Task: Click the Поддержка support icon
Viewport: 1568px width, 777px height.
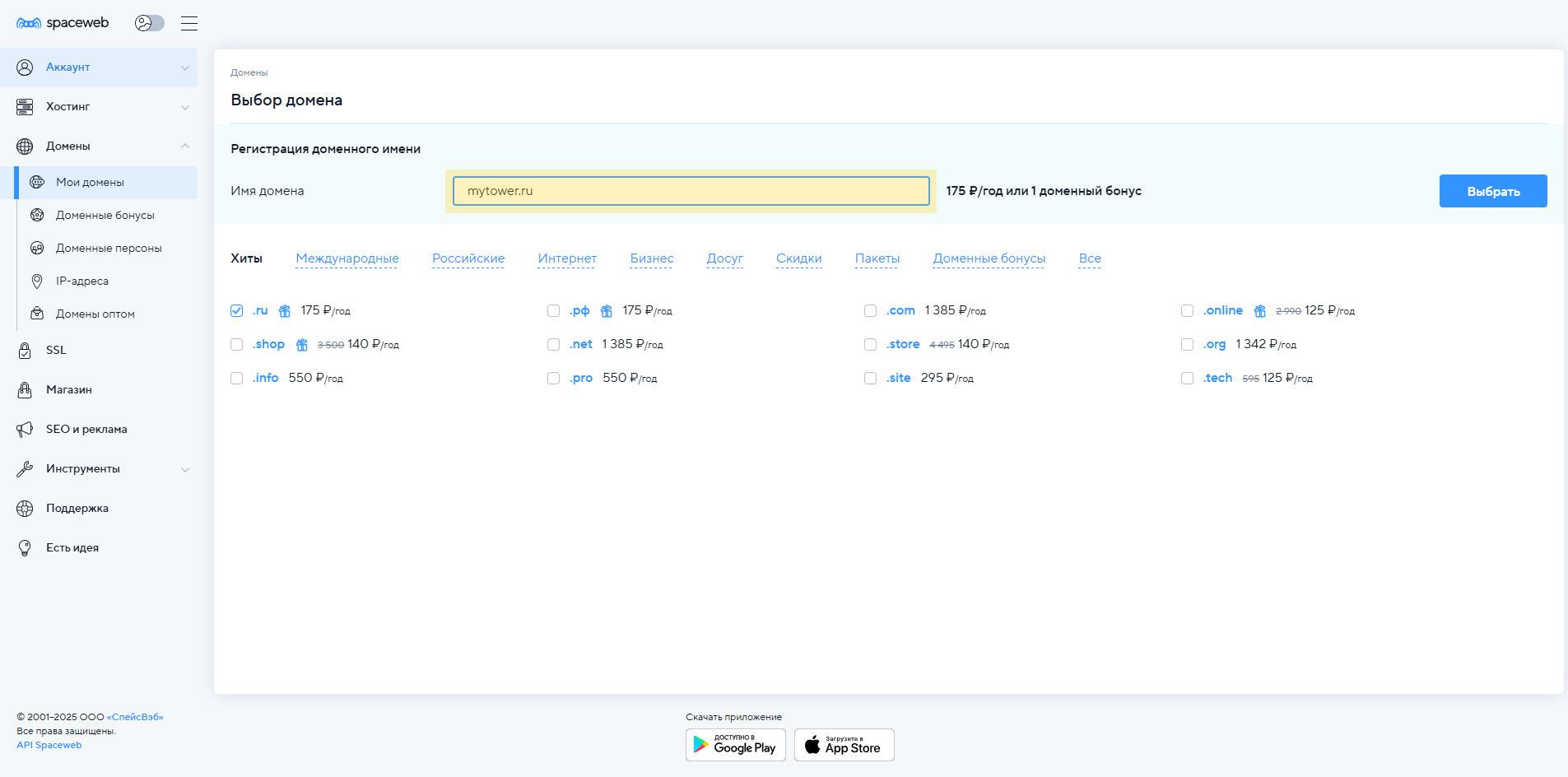Action: (25, 508)
